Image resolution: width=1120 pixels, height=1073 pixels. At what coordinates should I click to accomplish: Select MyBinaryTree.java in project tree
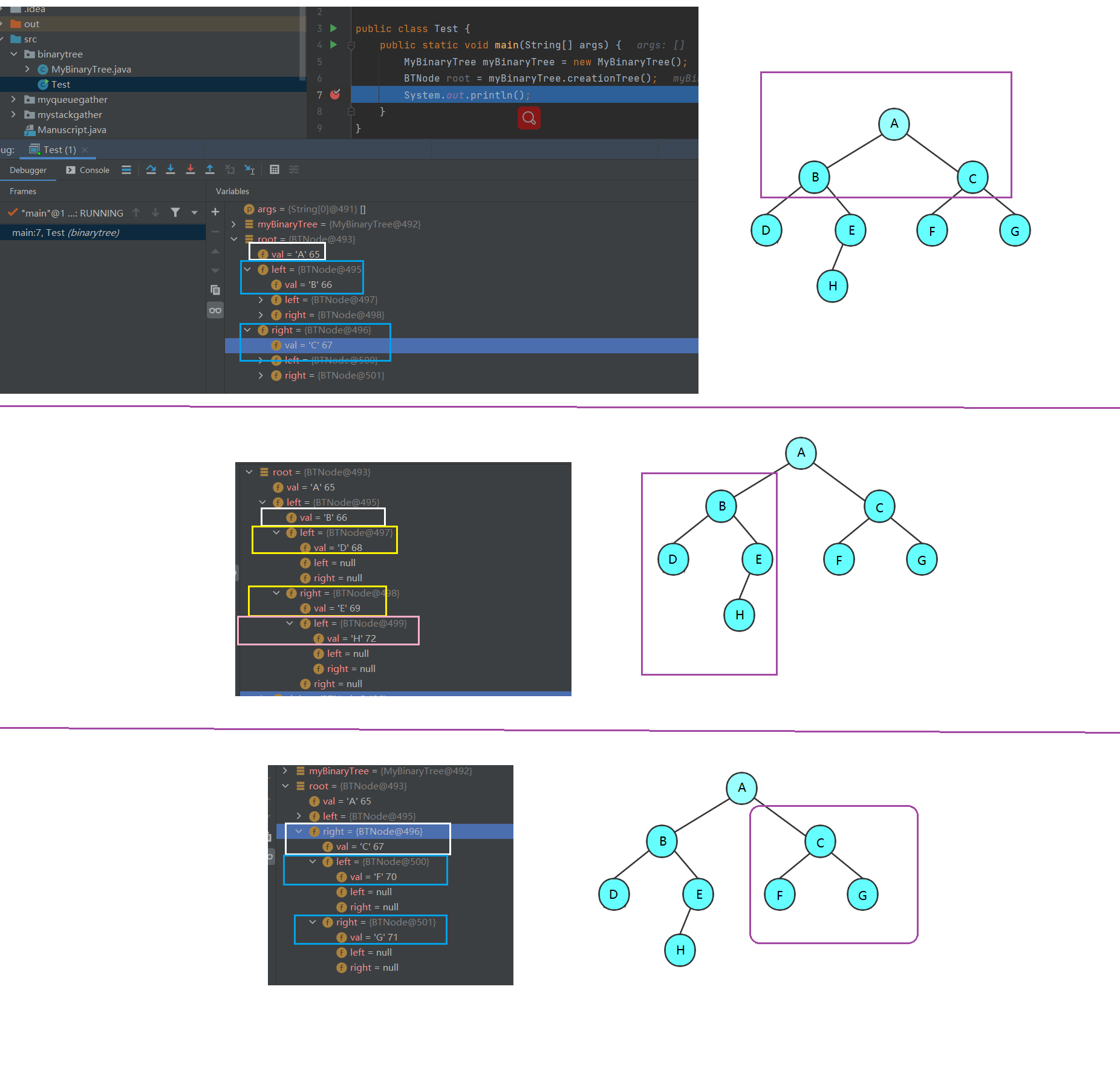91,70
